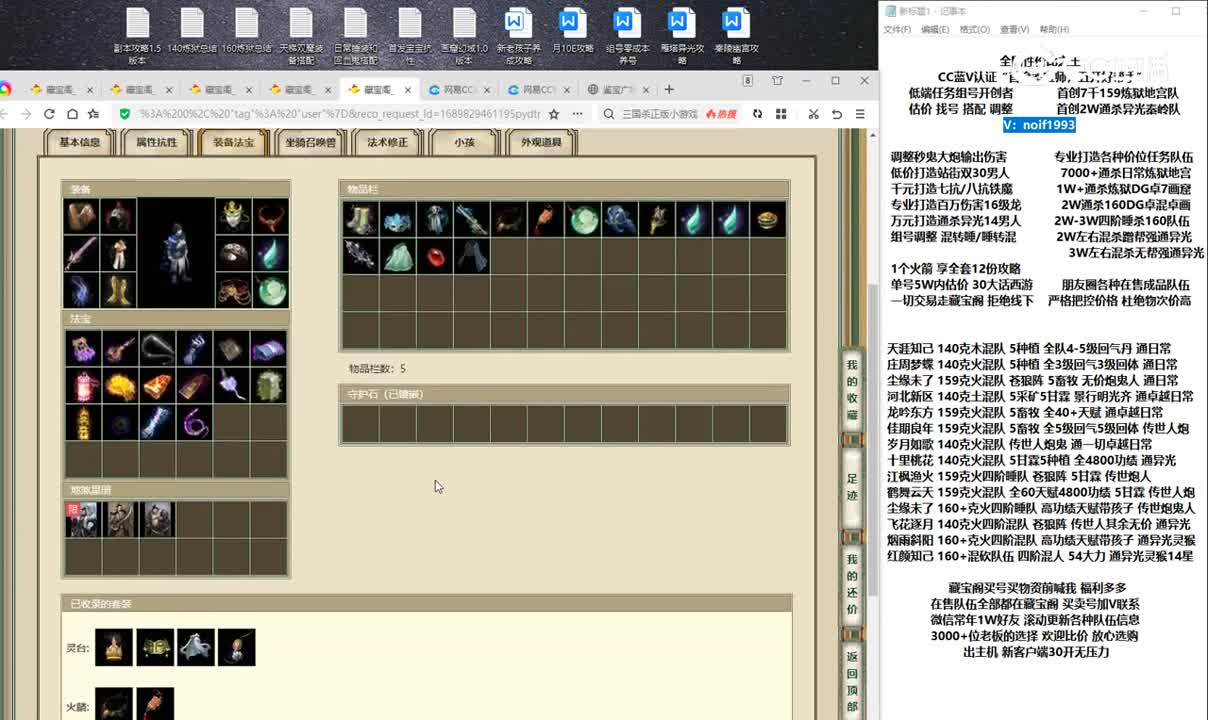Select desktop document 雁塔异光攻略

pyautogui.click(x=681, y=37)
